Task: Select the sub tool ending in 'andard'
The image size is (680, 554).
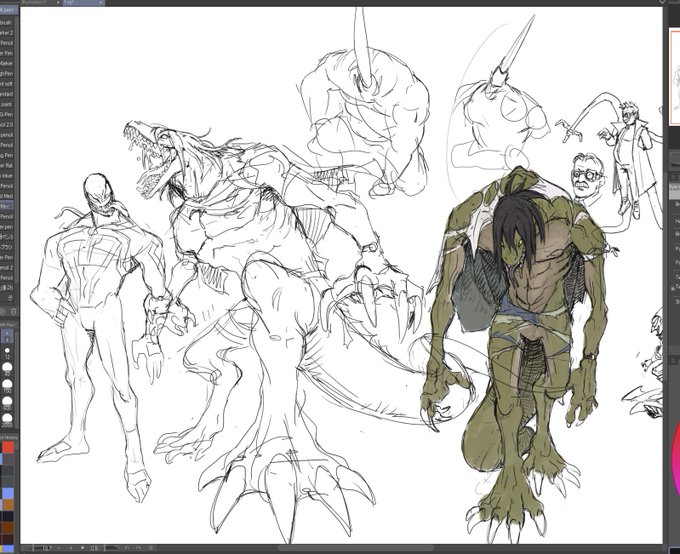Action: point(7,94)
